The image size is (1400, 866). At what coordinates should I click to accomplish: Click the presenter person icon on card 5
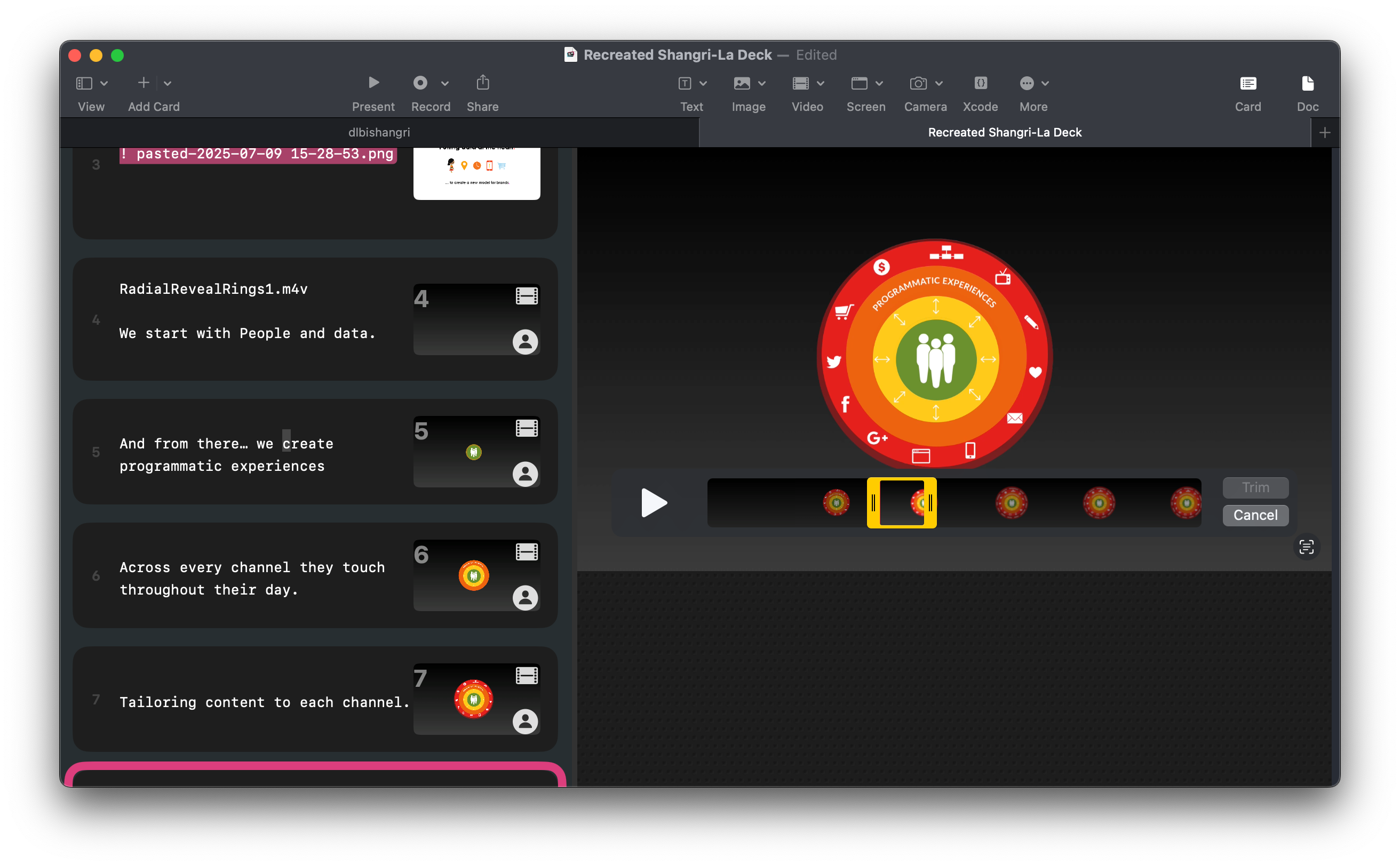click(525, 474)
